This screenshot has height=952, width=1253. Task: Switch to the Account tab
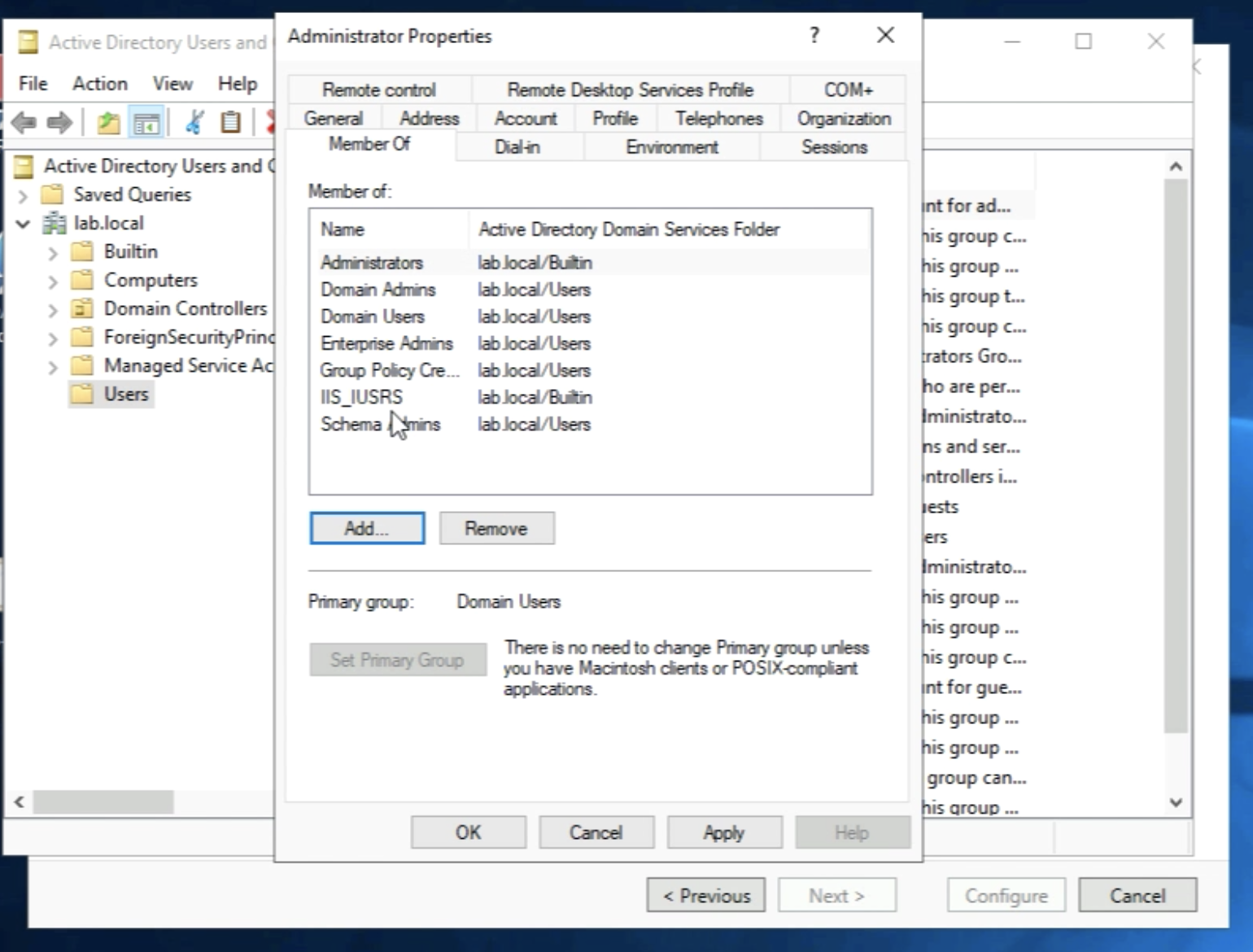pyautogui.click(x=526, y=119)
